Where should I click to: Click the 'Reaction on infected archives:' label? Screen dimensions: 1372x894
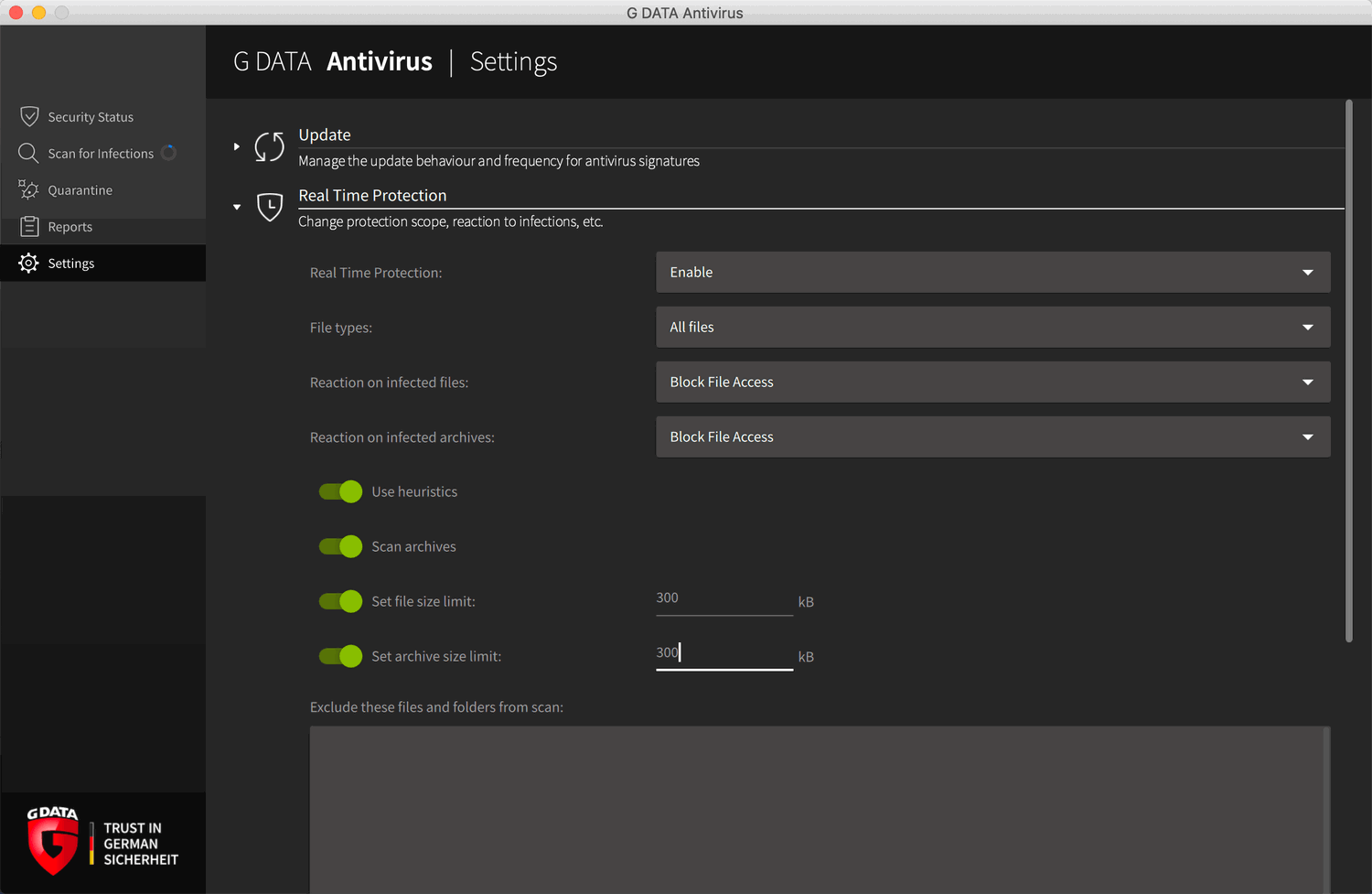[402, 437]
